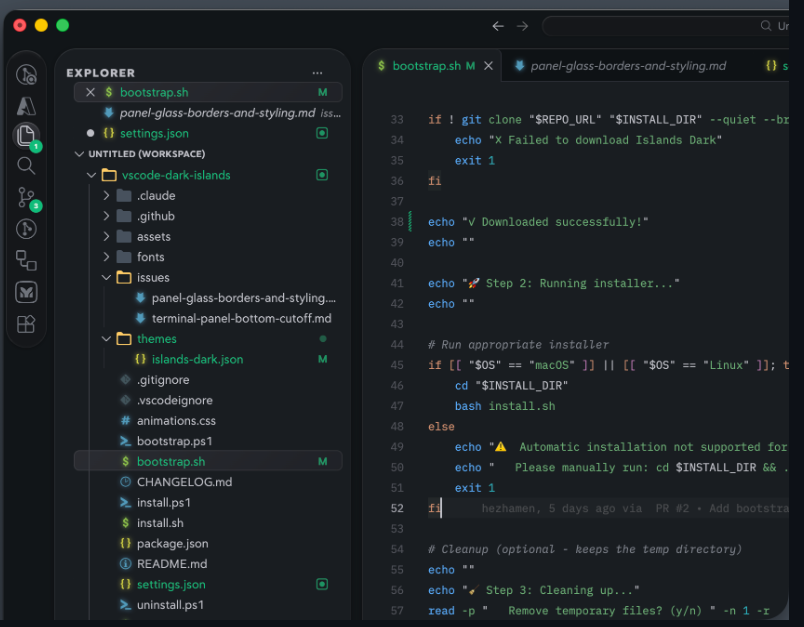The width and height of the screenshot is (804, 627).
Task: Click markdown icon of panel-glass tab
Action: click(519, 66)
